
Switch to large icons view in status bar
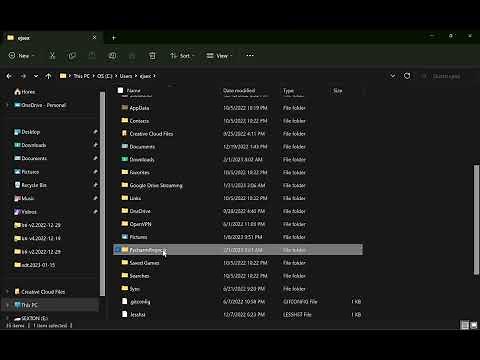pos(473,325)
